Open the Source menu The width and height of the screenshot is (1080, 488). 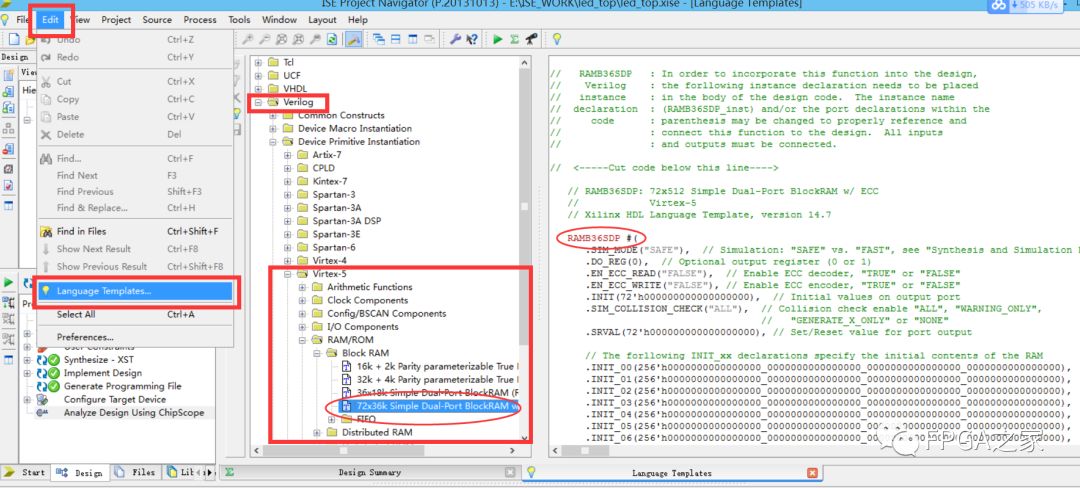pyautogui.click(x=157, y=20)
